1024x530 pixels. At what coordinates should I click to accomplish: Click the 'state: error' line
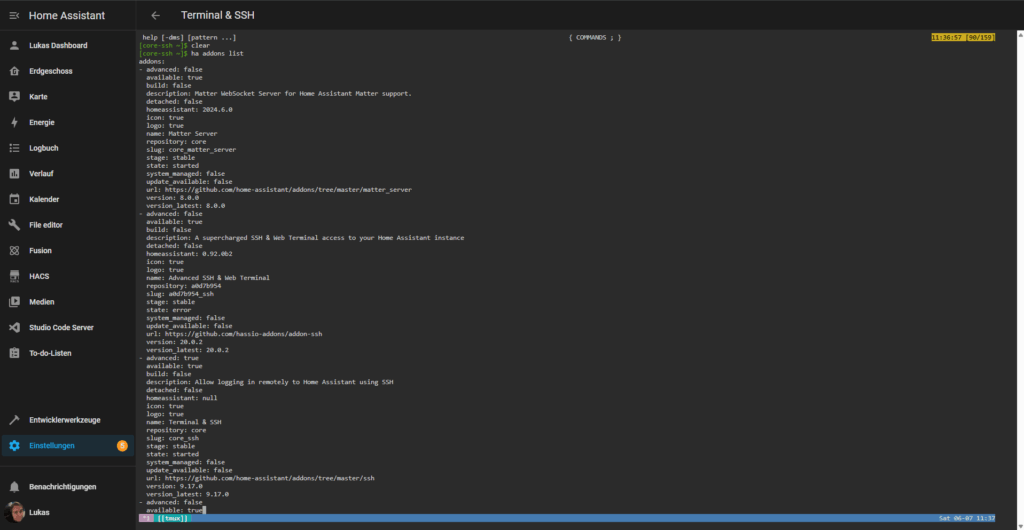[x=168, y=310]
